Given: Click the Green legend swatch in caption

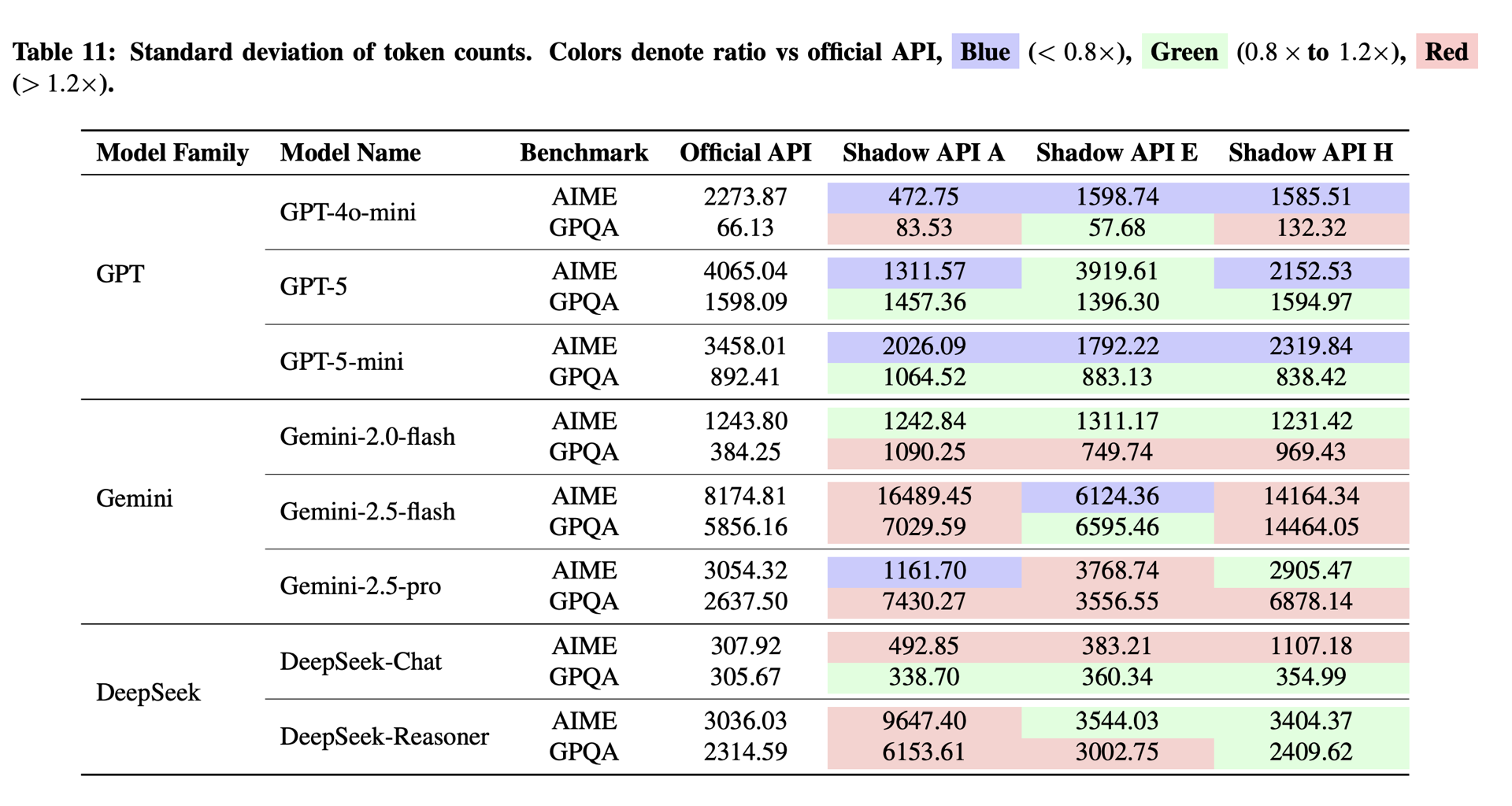Looking at the screenshot, I should [1184, 52].
